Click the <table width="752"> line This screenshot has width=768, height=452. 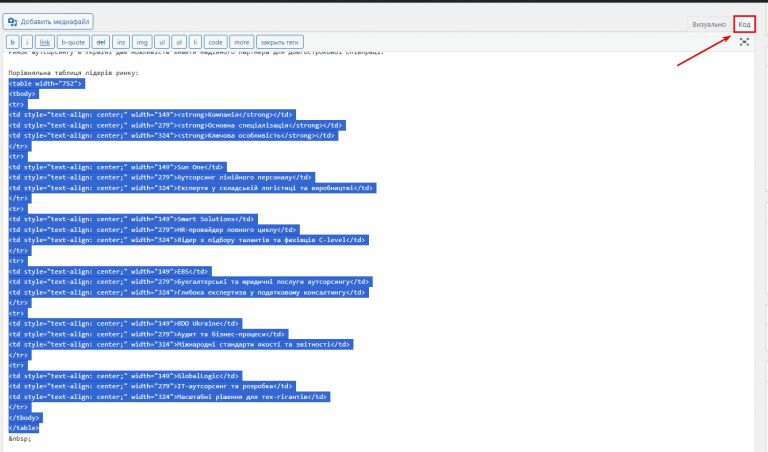point(47,84)
